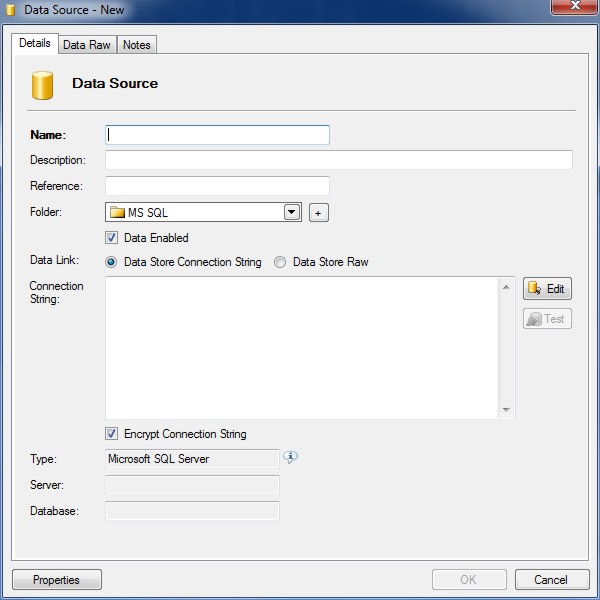Screen dimensions: 600x600
Task: Click the Edit connection string button
Action: tap(547, 289)
